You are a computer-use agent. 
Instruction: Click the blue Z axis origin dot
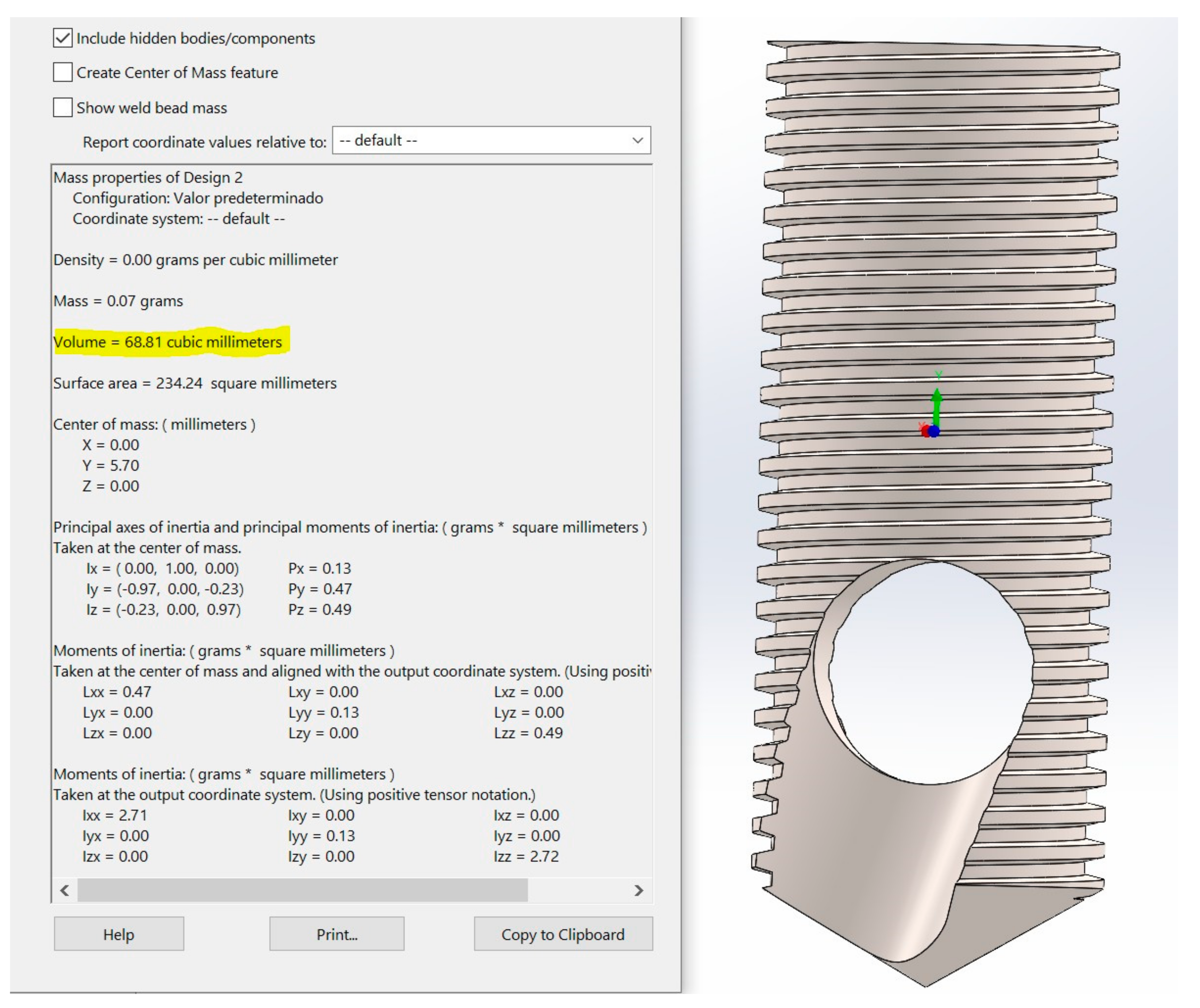934,431
